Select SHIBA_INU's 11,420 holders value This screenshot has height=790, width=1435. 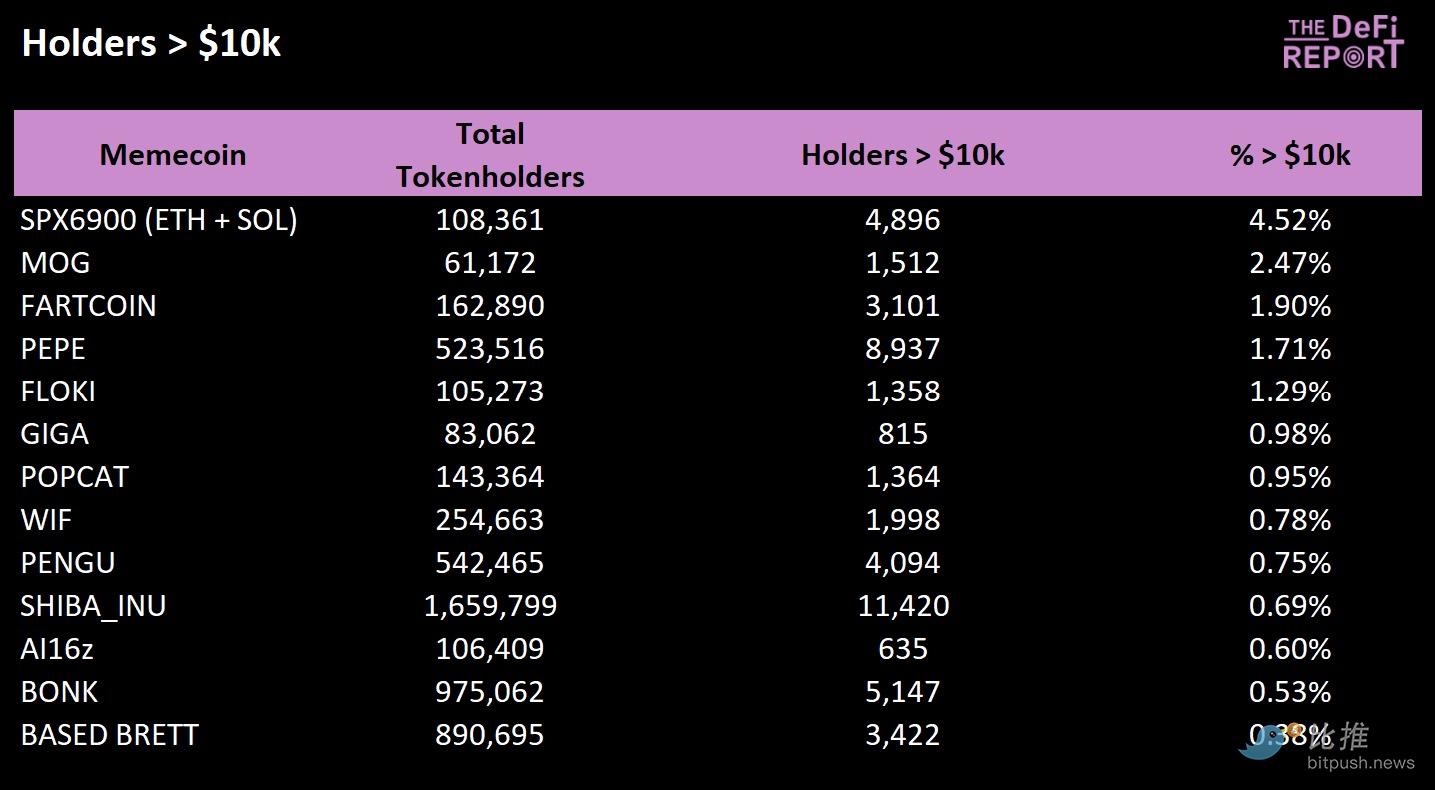pos(902,606)
